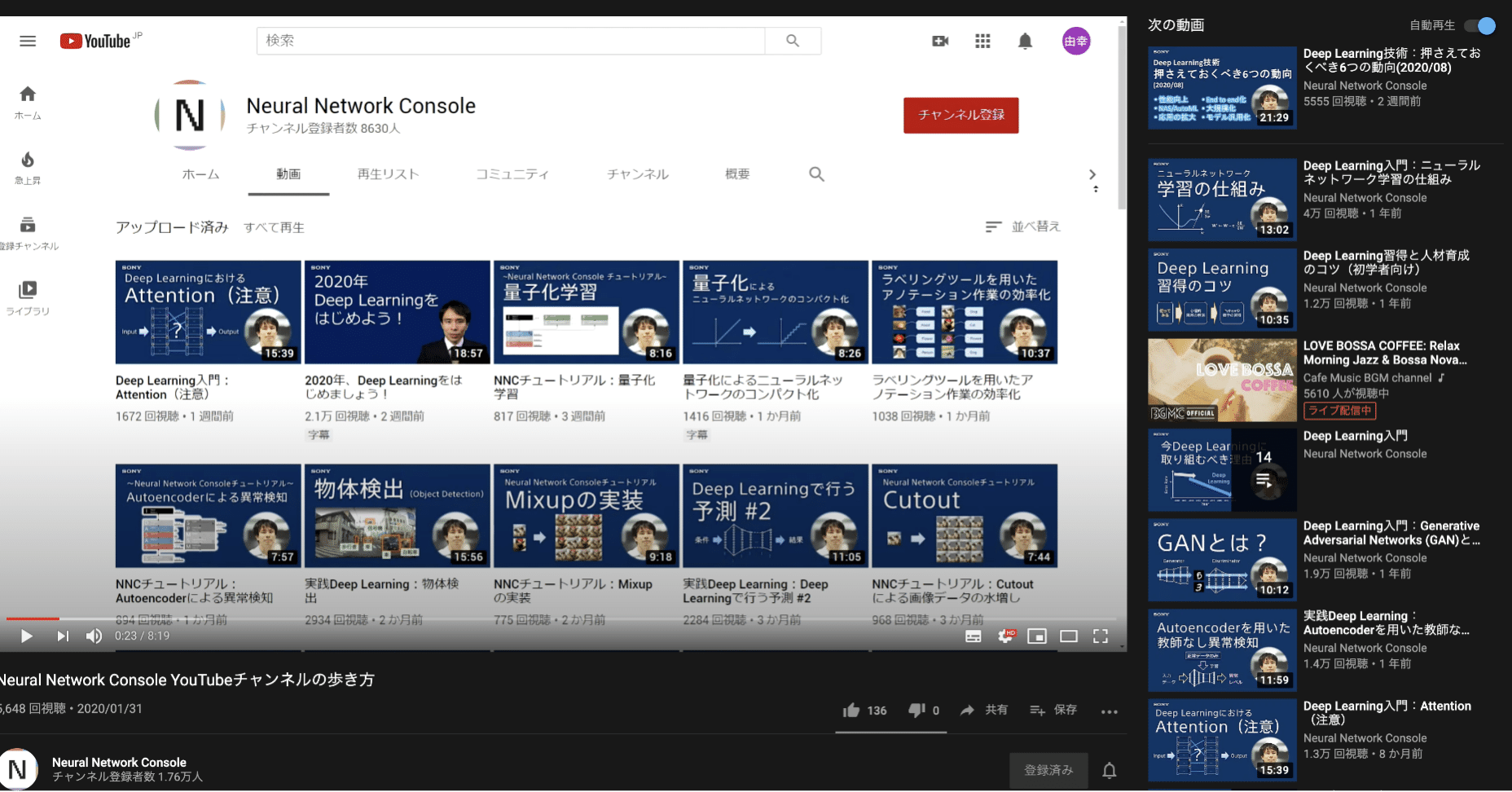Skip to next video in player

[63, 636]
